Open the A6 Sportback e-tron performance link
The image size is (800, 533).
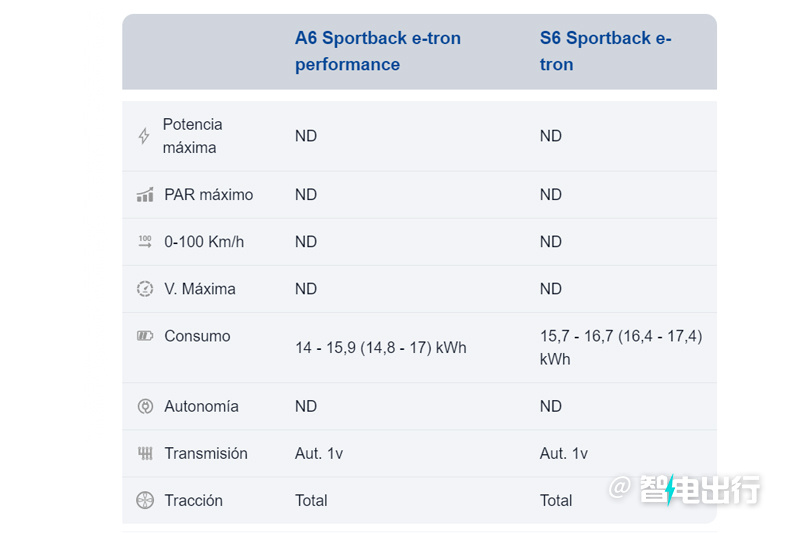coord(378,51)
